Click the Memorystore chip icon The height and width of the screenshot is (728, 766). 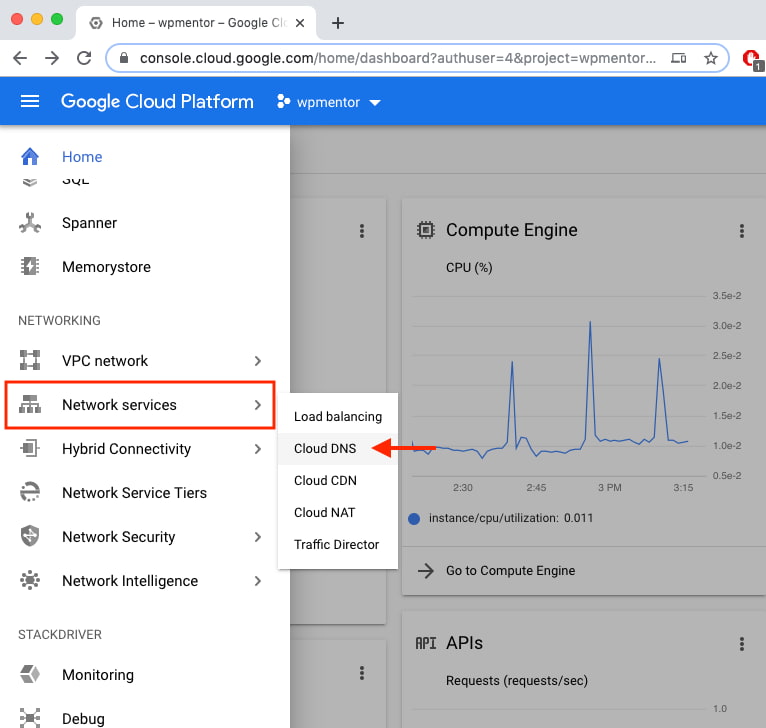pyautogui.click(x=30, y=266)
